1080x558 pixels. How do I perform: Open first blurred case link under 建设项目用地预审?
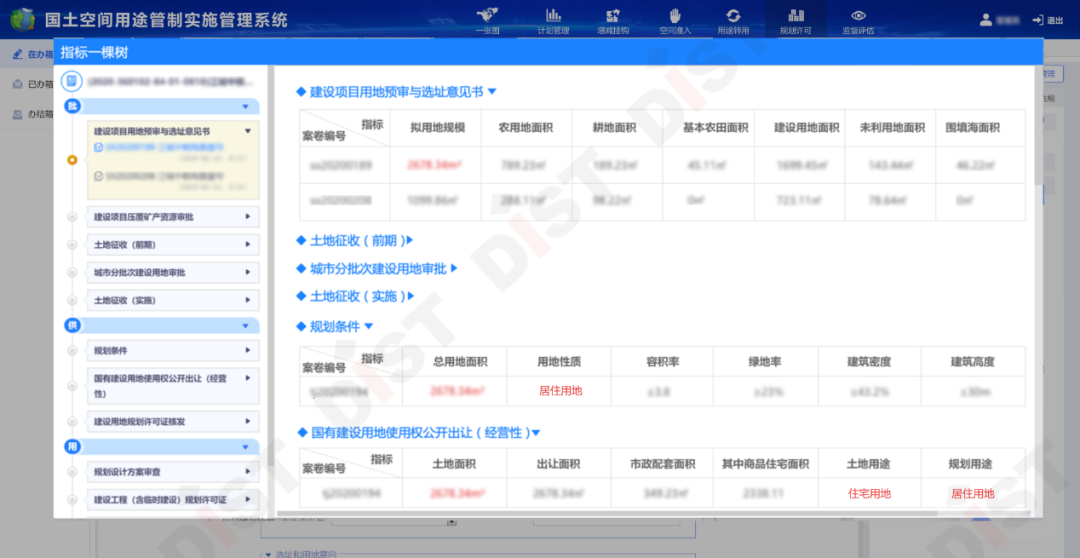click(x=165, y=147)
